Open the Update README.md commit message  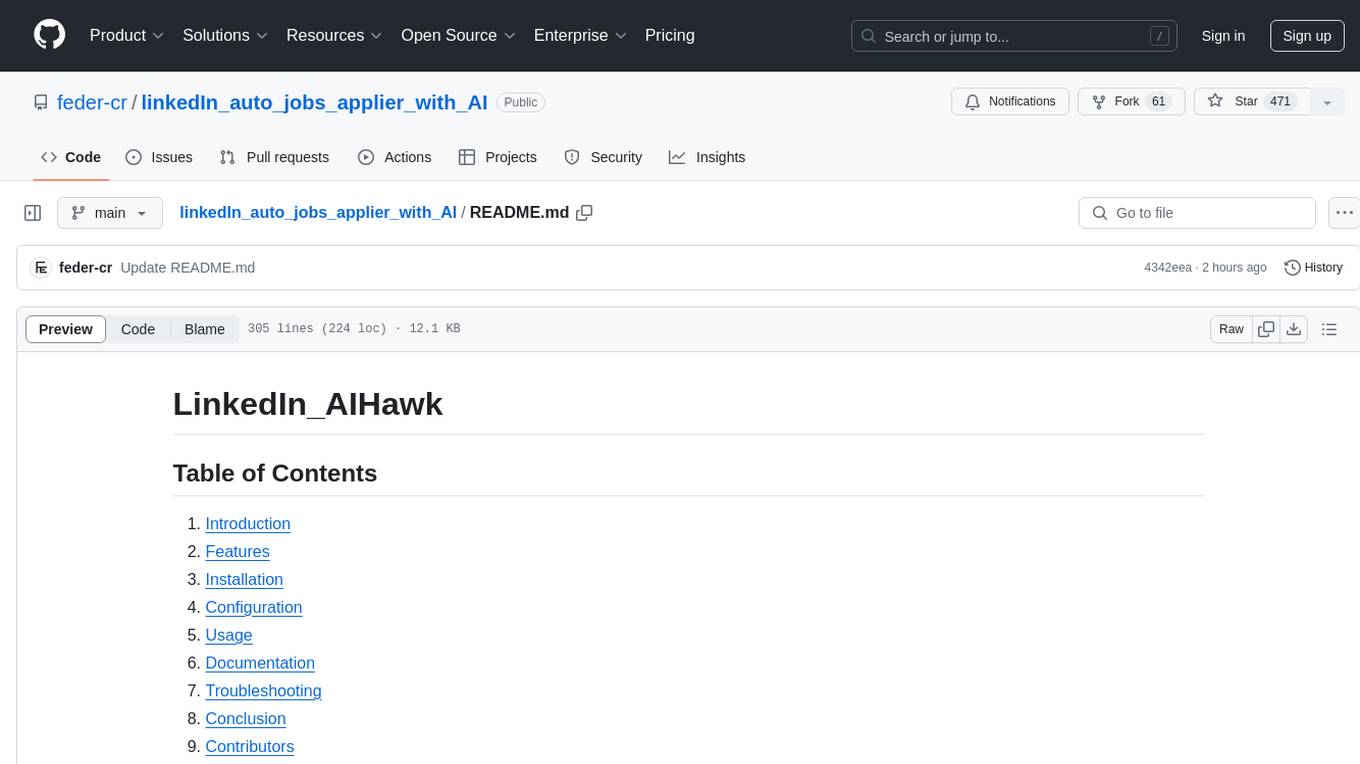tap(188, 268)
